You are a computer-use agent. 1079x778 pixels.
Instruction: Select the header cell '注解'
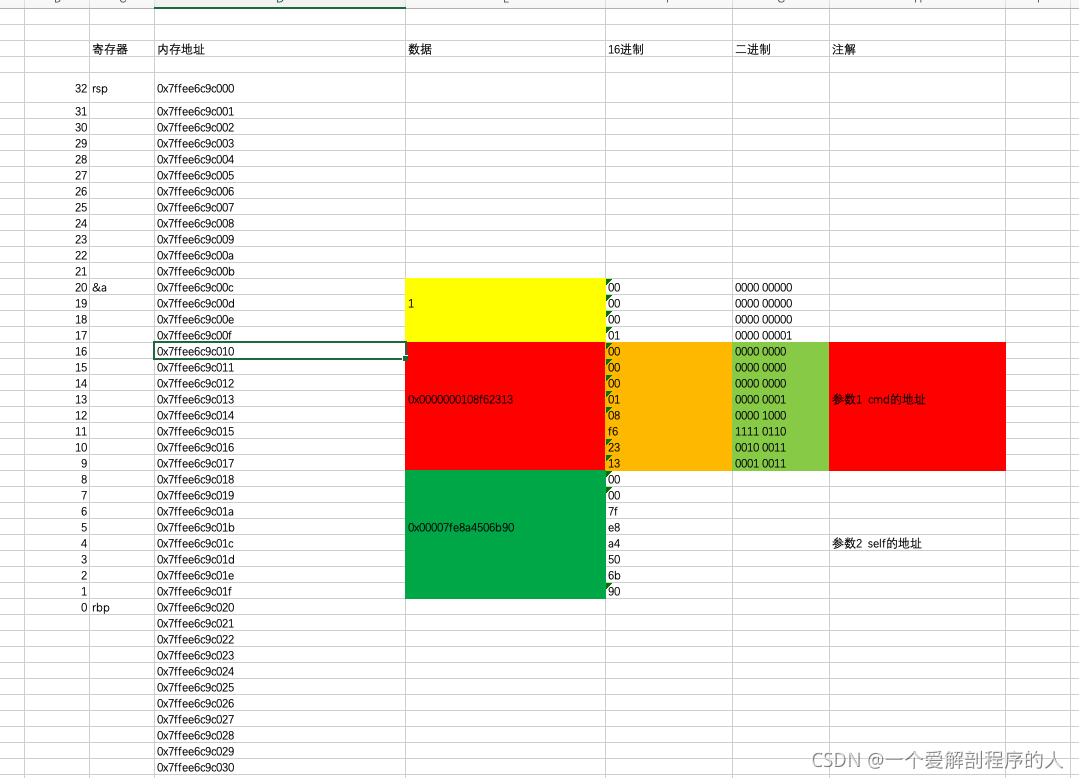(917, 49)
